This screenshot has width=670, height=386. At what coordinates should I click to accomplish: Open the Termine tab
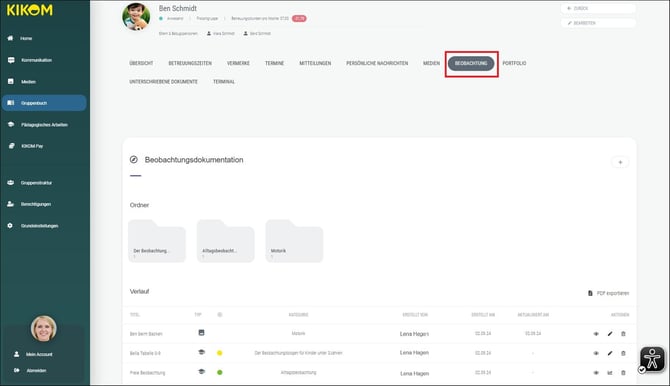(x=274, y=63)
